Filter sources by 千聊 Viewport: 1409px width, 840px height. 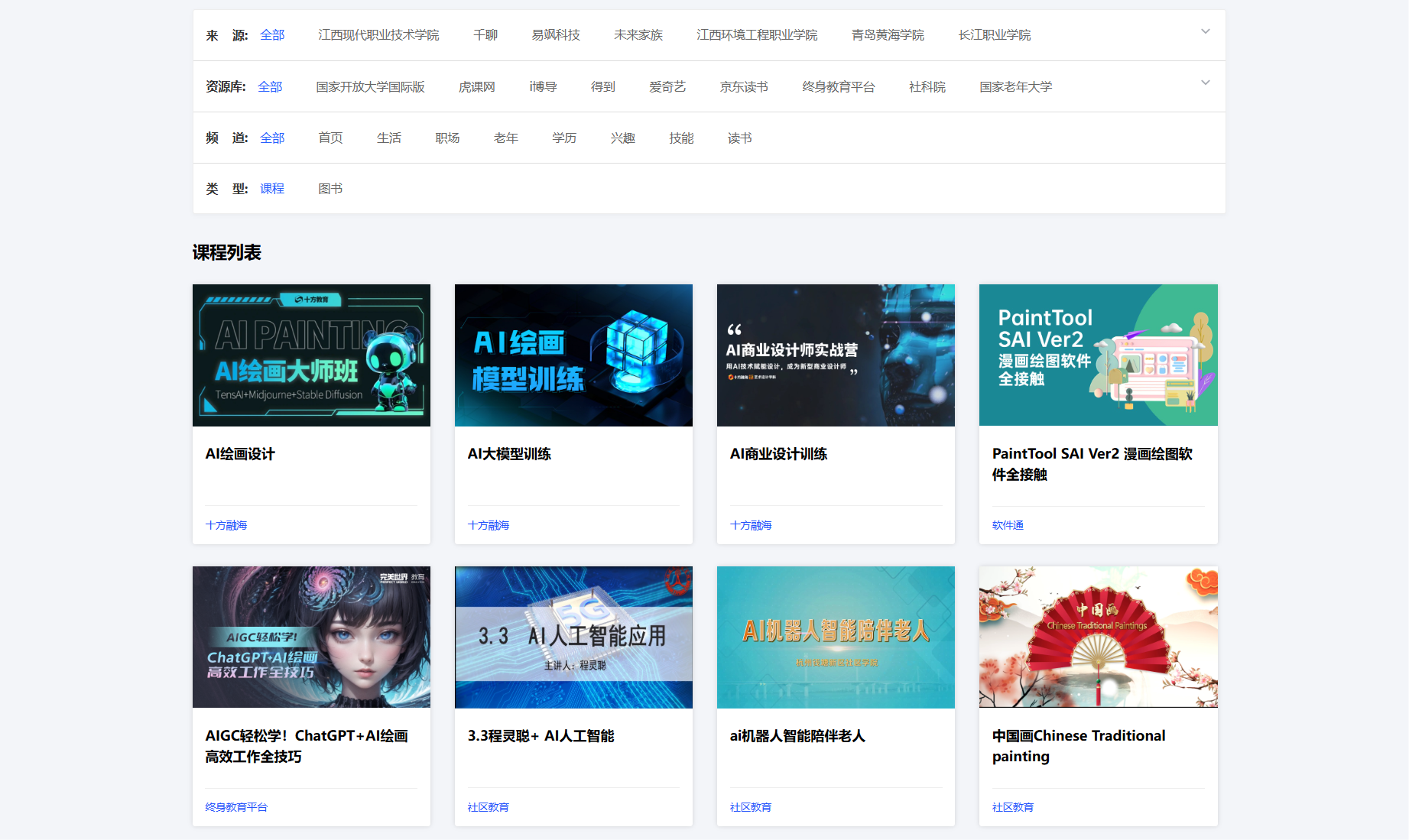click(485, 34)
